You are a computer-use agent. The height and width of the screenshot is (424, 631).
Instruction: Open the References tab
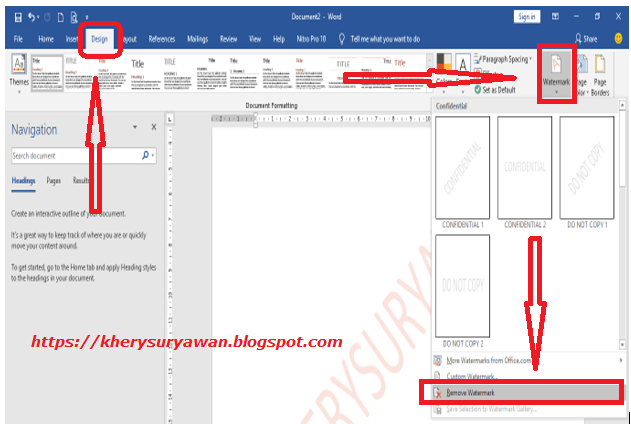point(162,39)
